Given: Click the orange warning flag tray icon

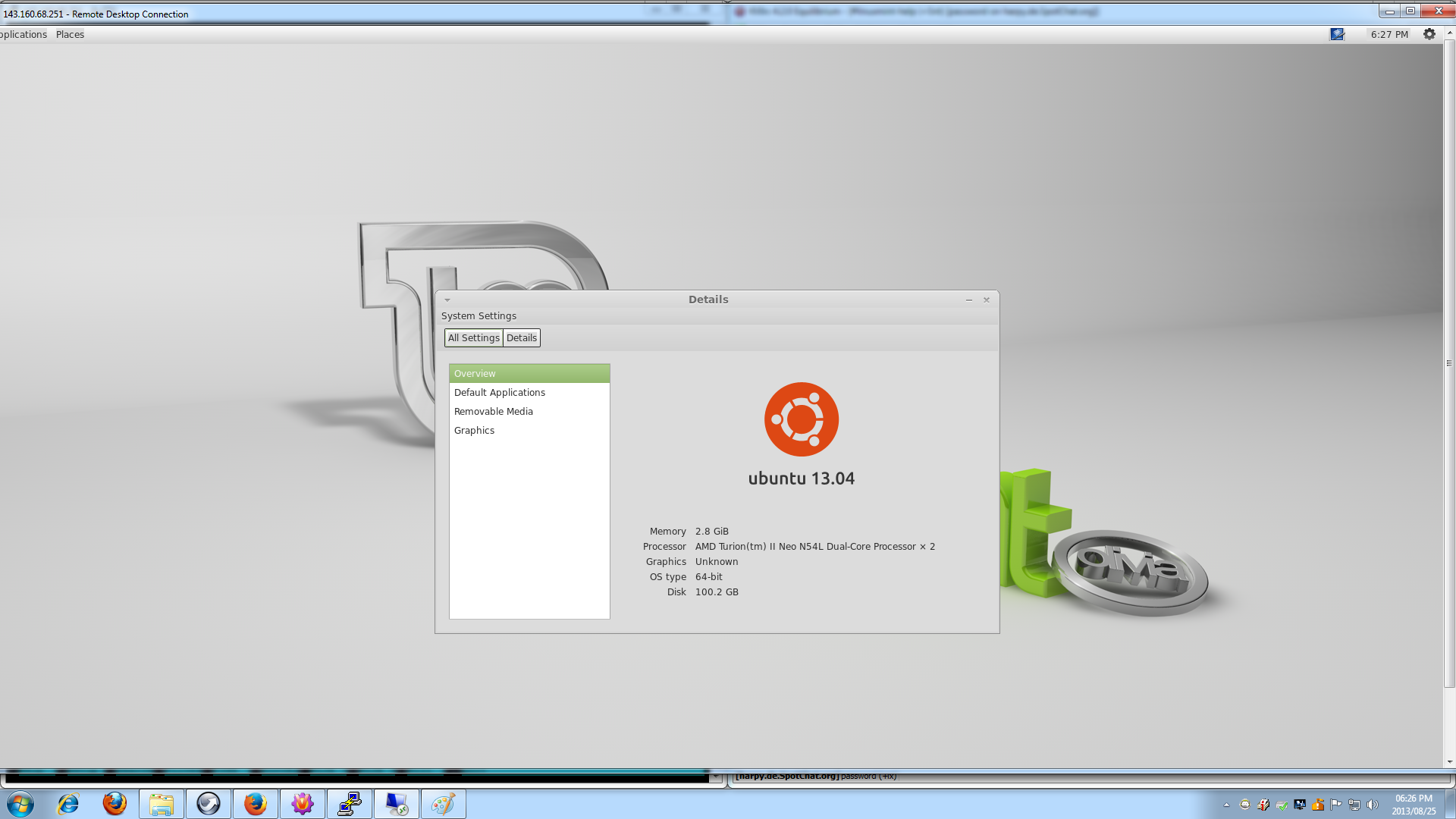Looking at the screenshot, I should click(x=1318, y=805).
